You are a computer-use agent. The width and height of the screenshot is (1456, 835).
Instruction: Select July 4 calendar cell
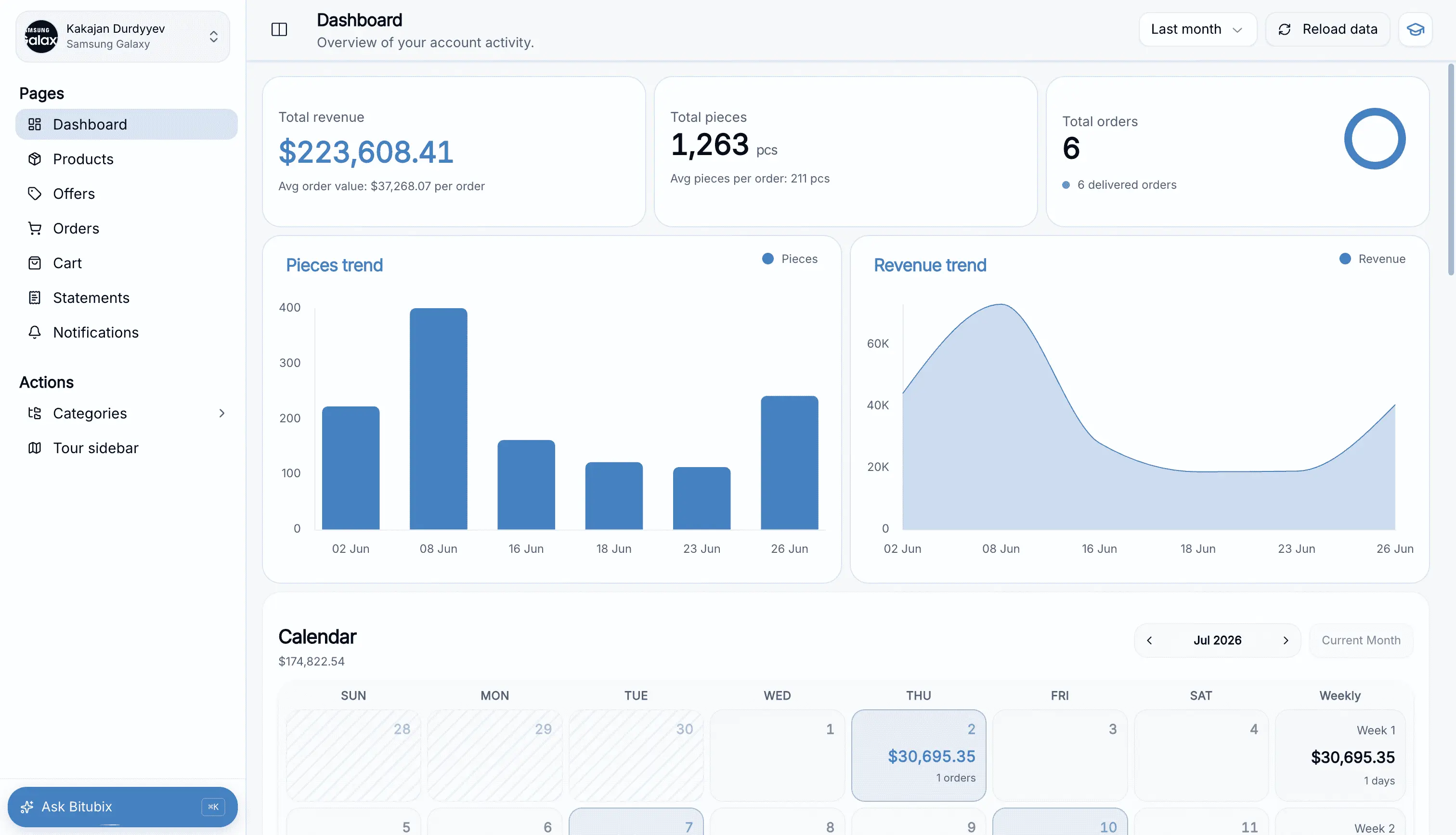(1201, 755)
